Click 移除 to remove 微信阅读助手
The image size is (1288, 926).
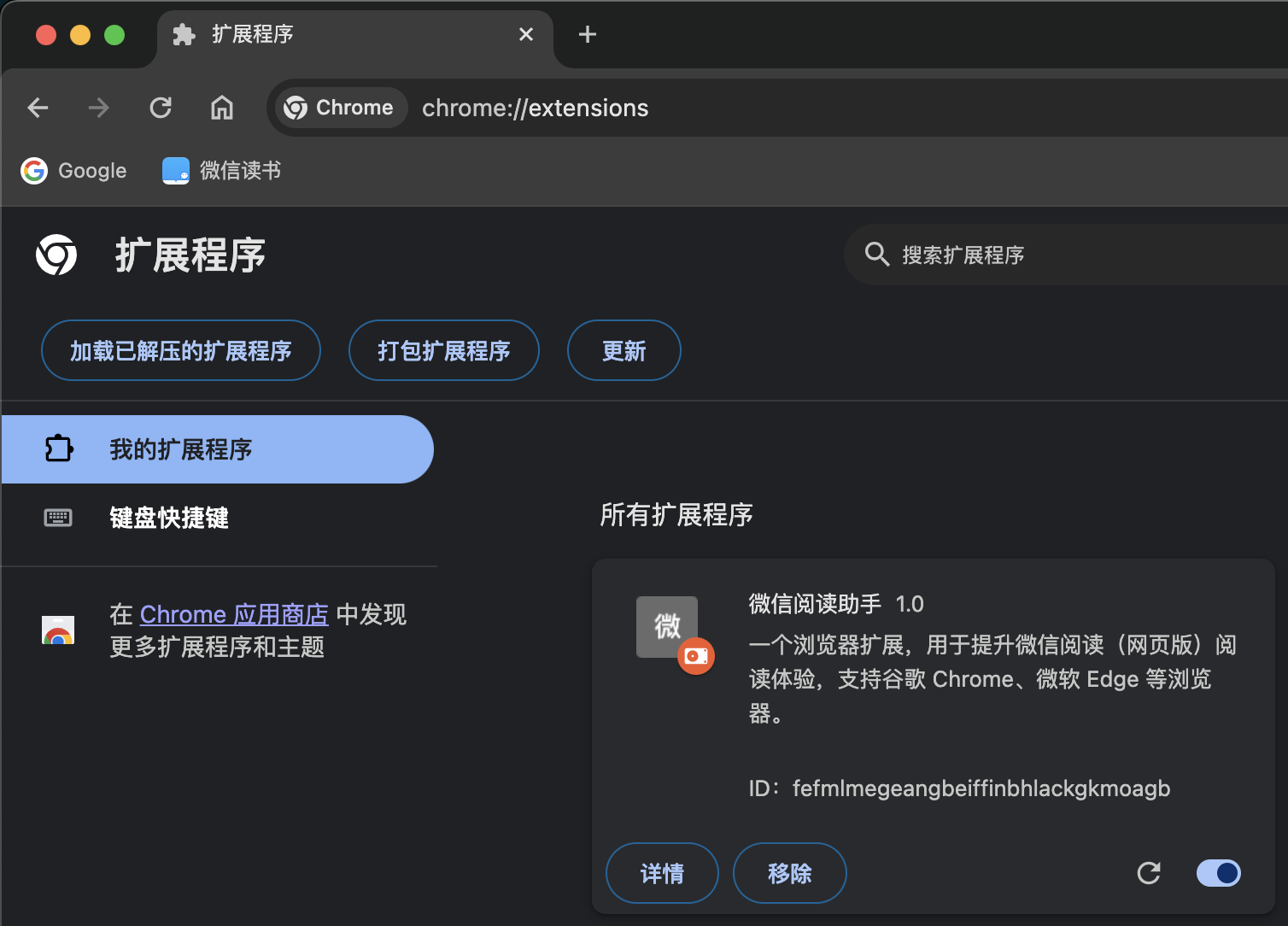790,873
